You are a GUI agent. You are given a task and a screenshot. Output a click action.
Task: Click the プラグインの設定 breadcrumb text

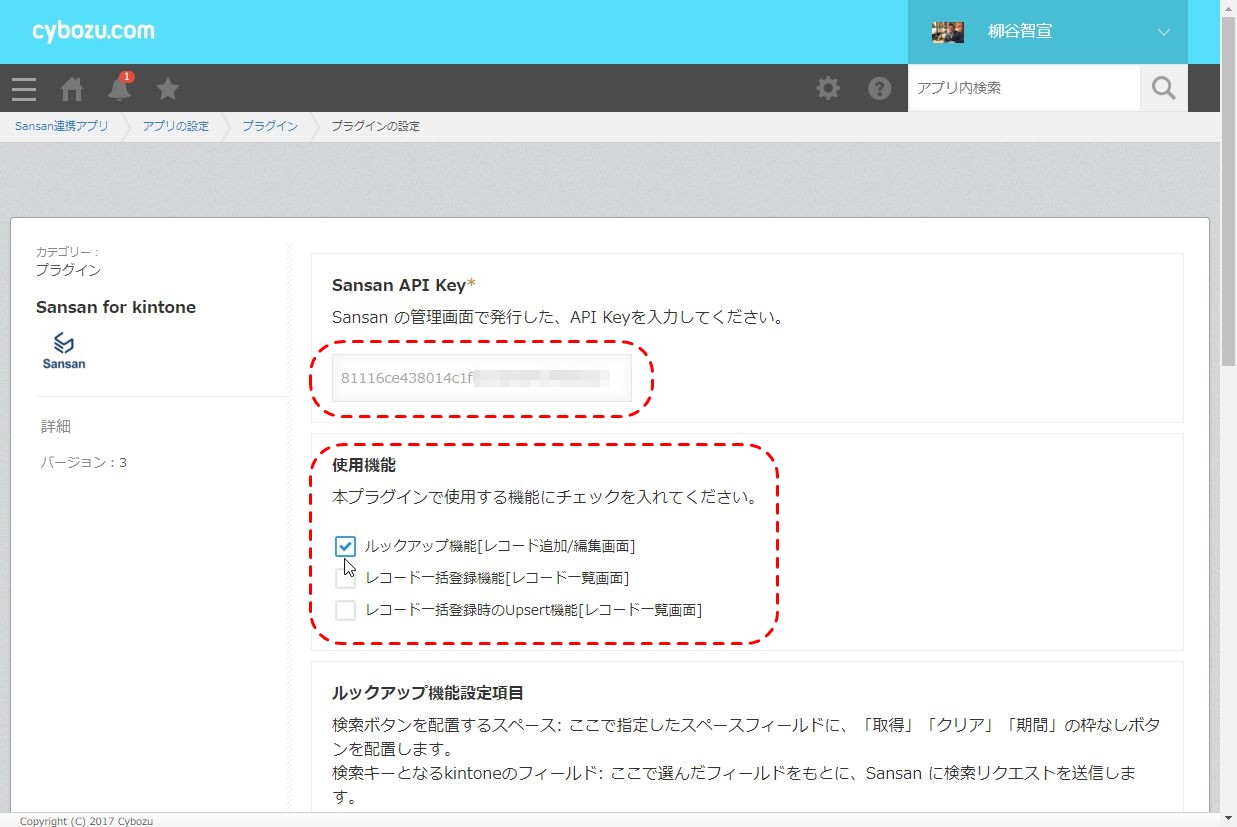pyautogui.click(x=375, y=126)
